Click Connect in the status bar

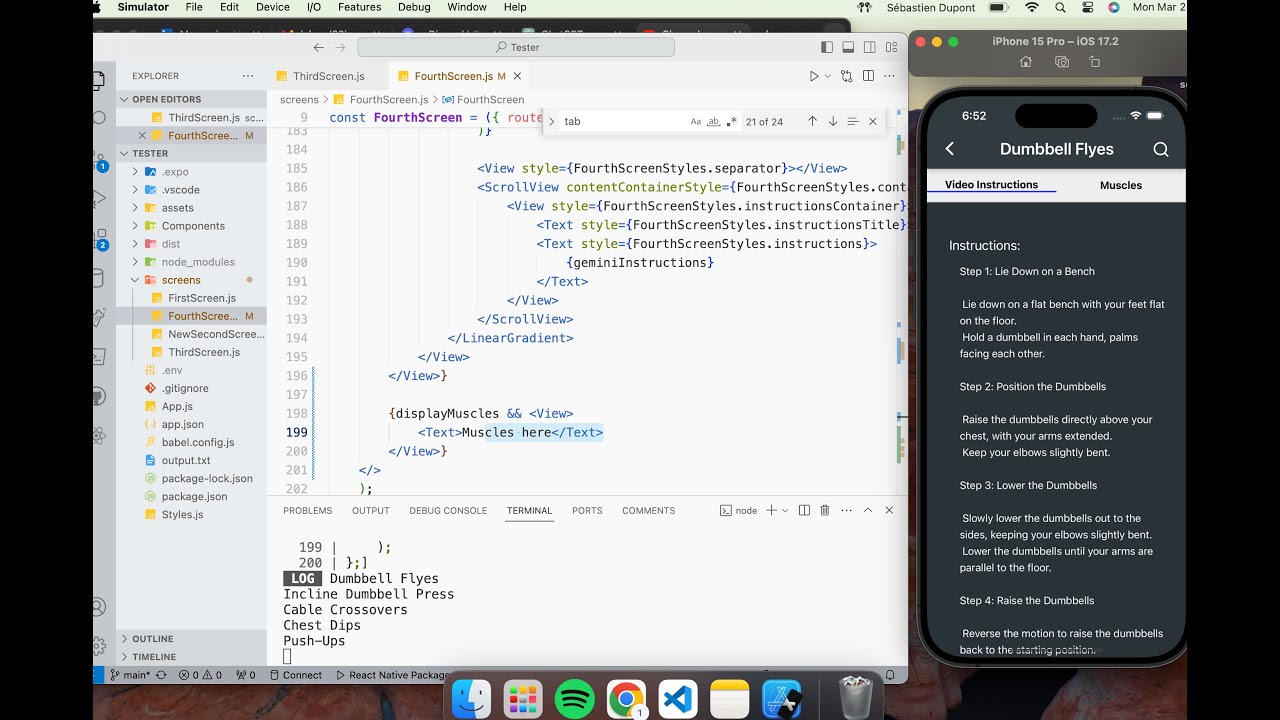[295, 675]
